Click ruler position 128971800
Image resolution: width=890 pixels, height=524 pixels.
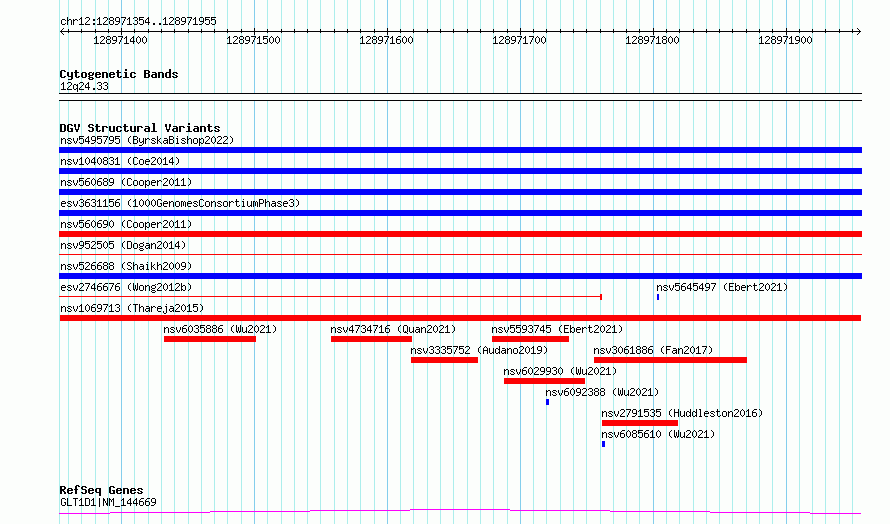(652, 40)
